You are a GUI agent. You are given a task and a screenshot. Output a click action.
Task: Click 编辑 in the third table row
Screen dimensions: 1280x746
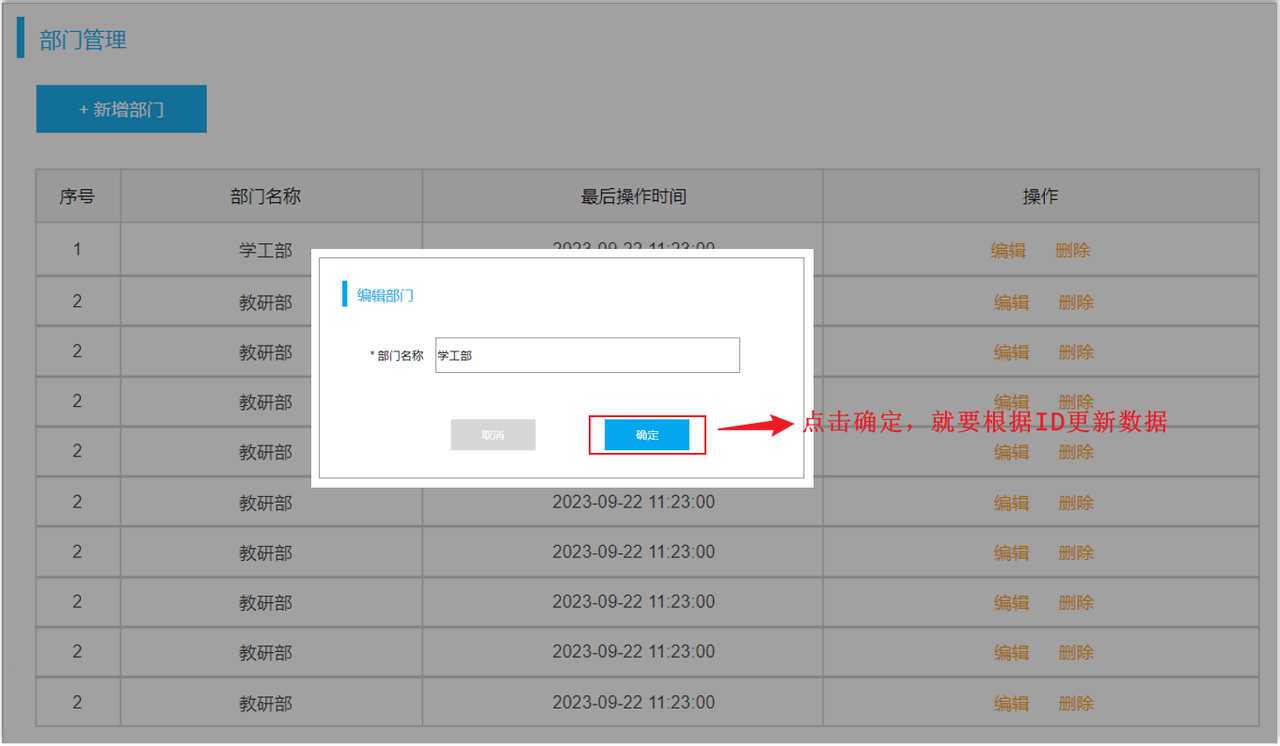(1011, 352)
